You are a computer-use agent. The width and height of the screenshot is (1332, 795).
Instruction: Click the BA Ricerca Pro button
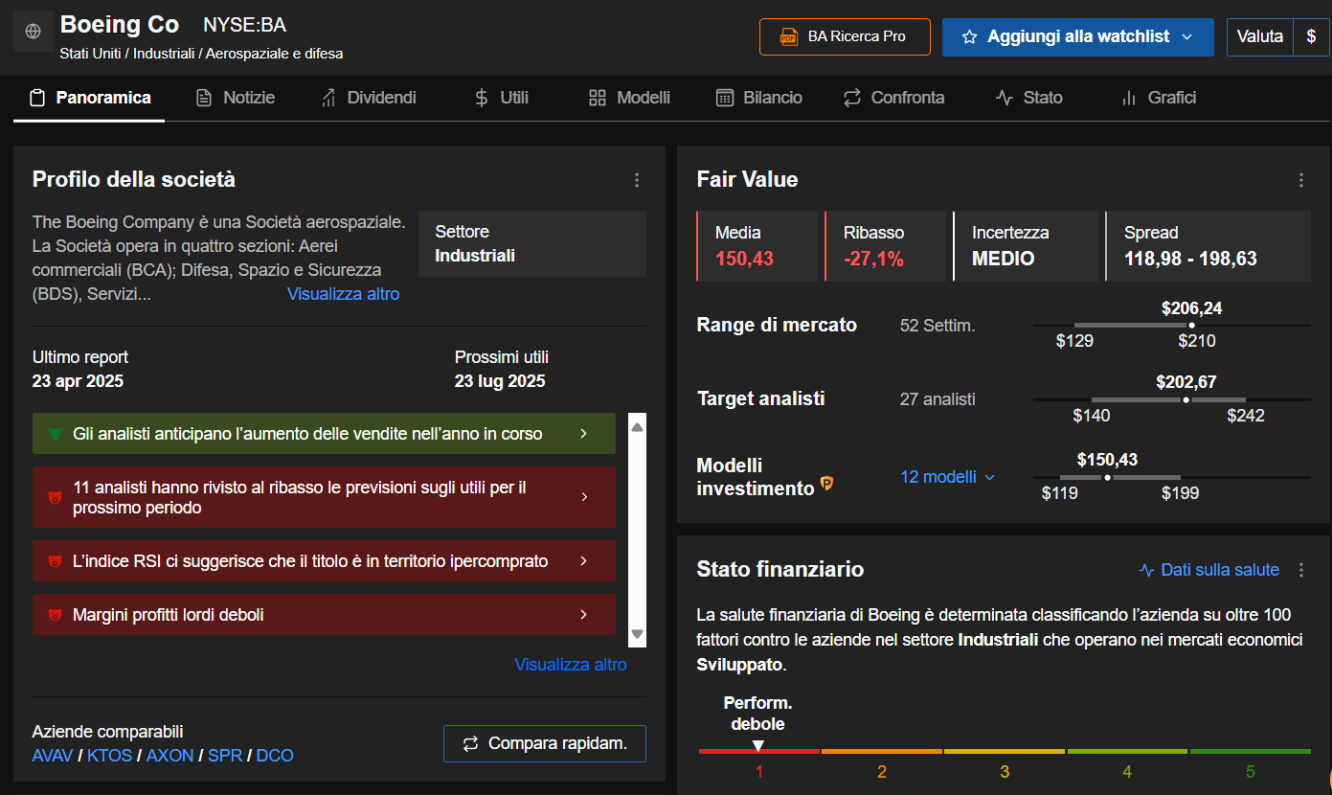click(x=845, y=37)
